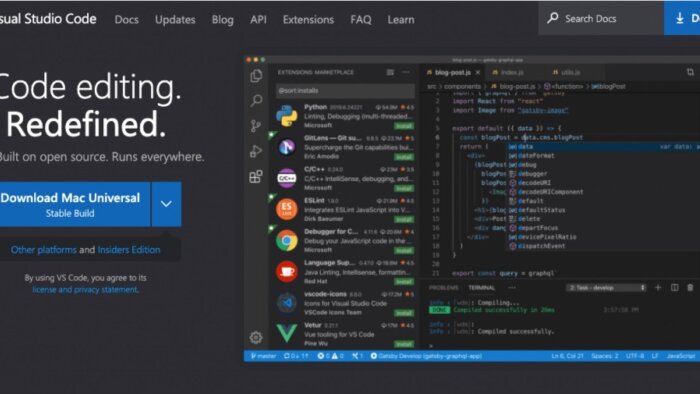Expand the download options chevron

pos(166,204)
